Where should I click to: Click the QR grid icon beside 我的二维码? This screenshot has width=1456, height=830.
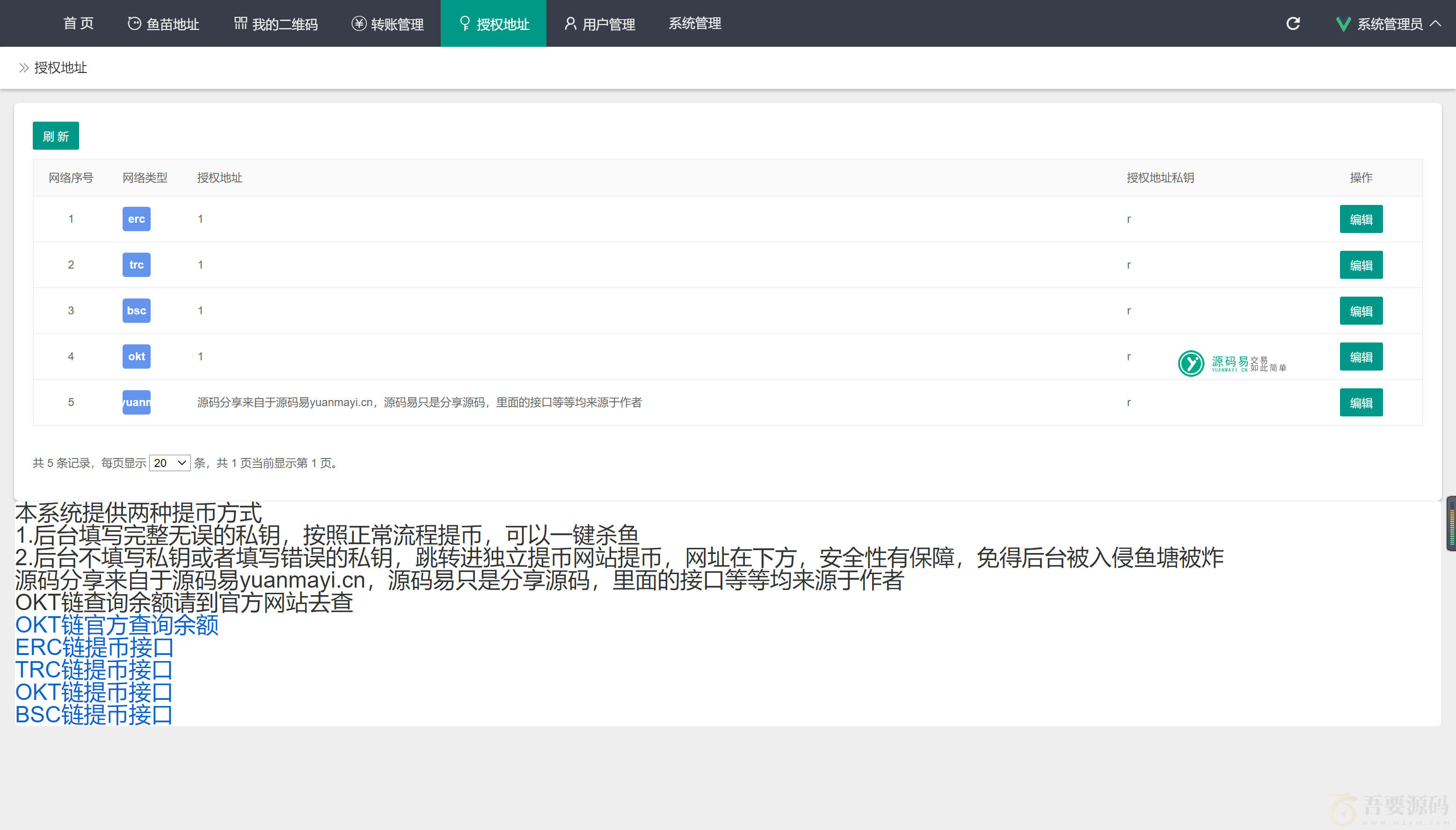click(x=240, y=23)
